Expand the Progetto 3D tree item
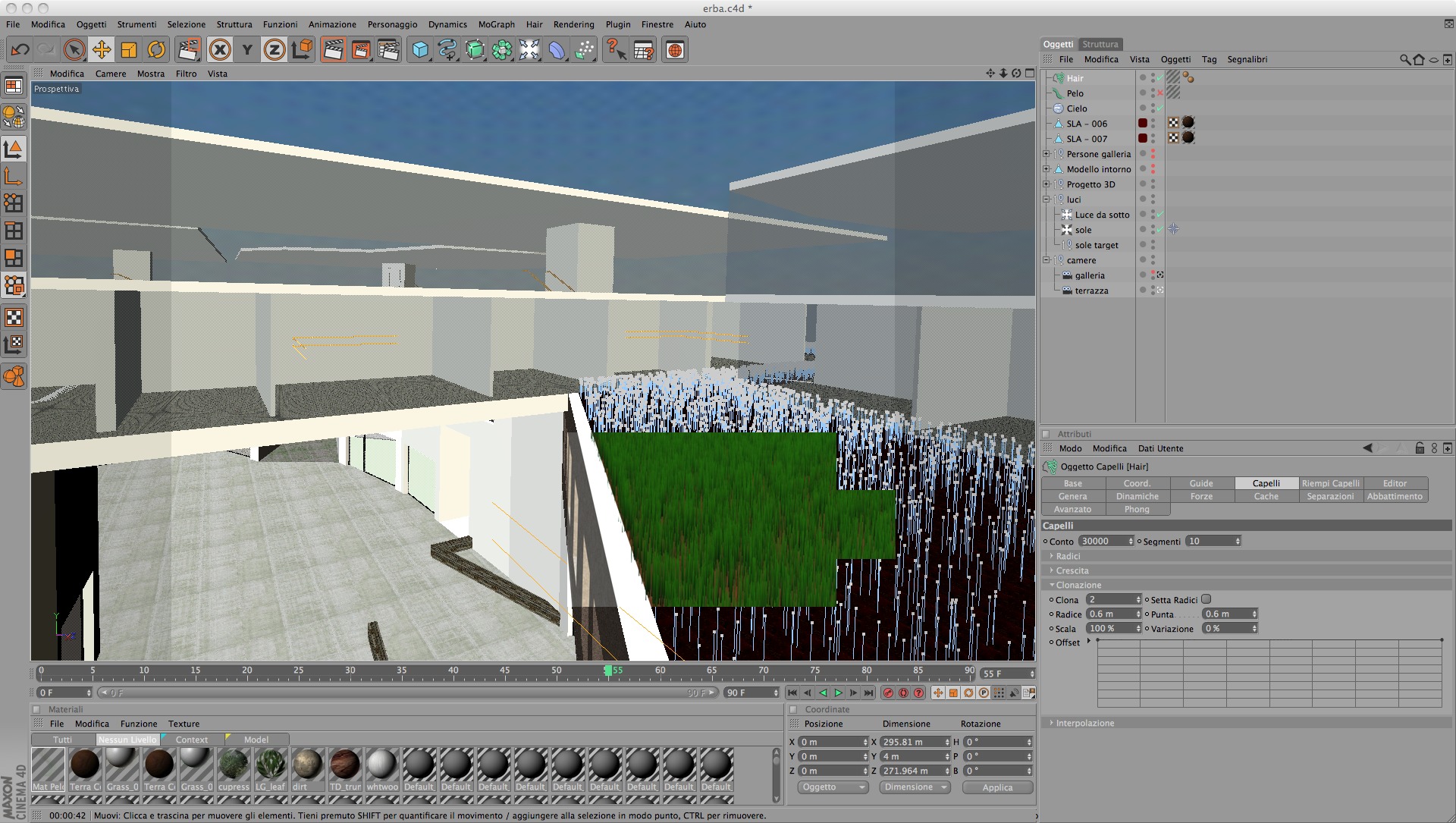 [1046, 184]
